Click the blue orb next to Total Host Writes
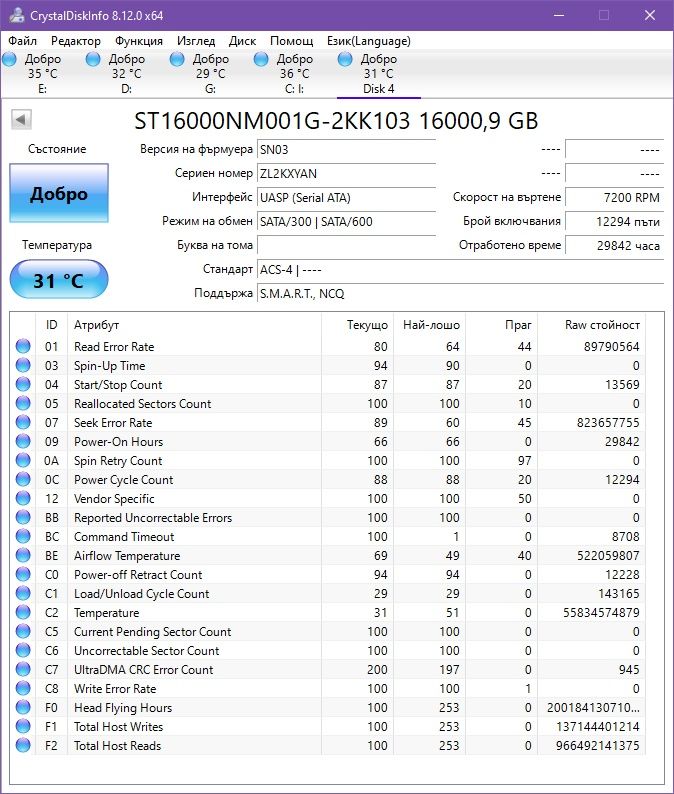The width and height of the screenshot is (674, 794). click(23, 726)
